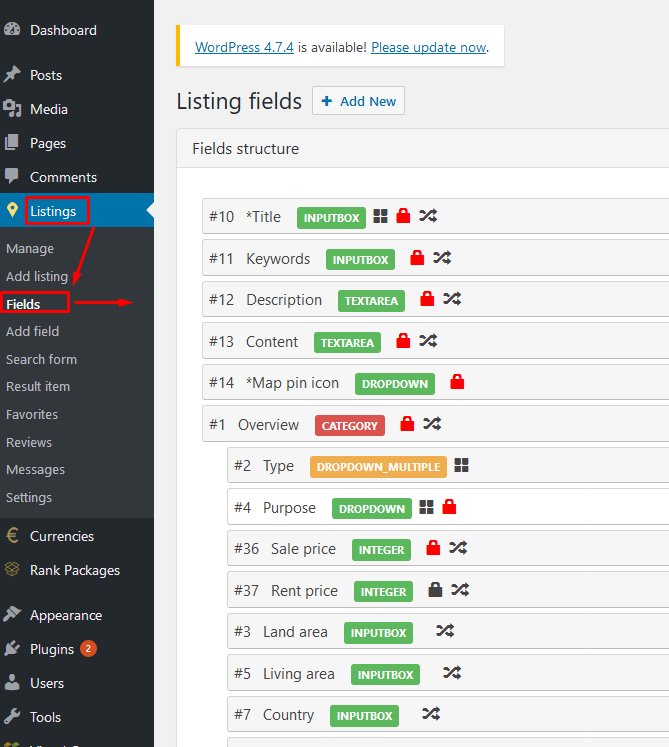Click the red lock on Purpose row
Screen dimensions: 669x747
pos(449,508)
